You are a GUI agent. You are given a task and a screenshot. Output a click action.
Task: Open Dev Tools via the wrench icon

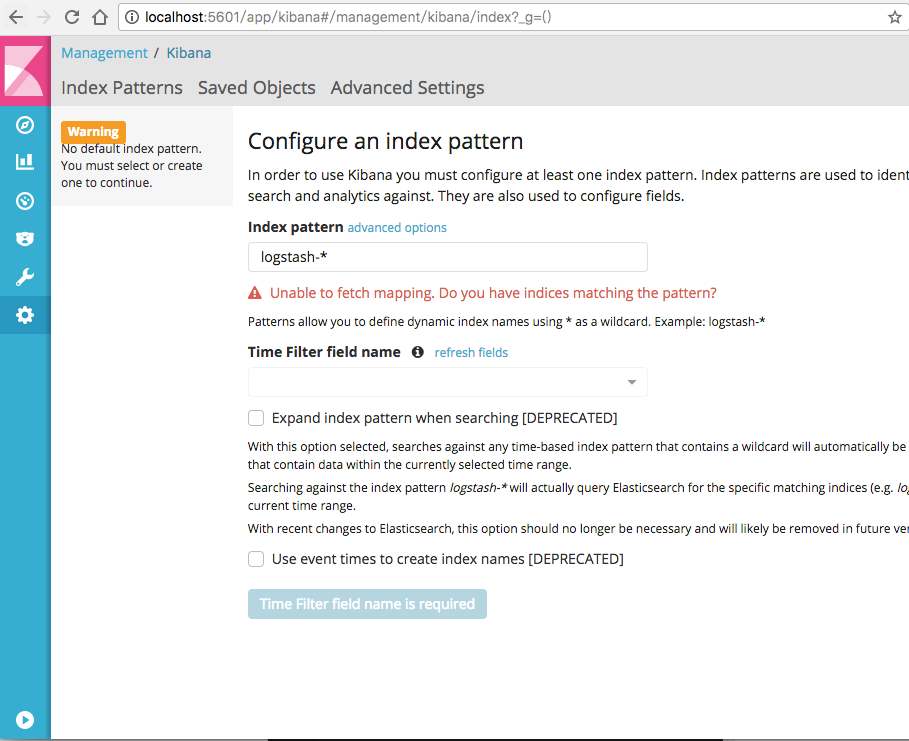click(25, 277)
